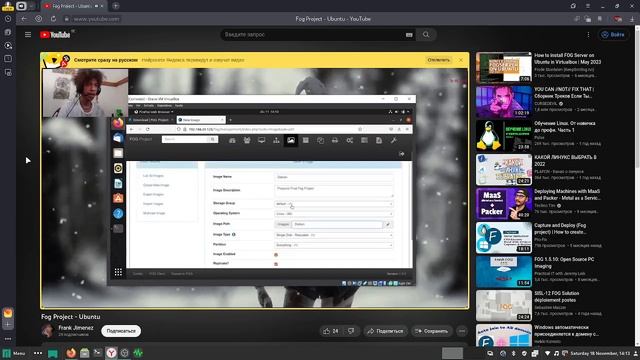Go back with browser back arrow
Viewport: 640px width, 360px height.
24,19
